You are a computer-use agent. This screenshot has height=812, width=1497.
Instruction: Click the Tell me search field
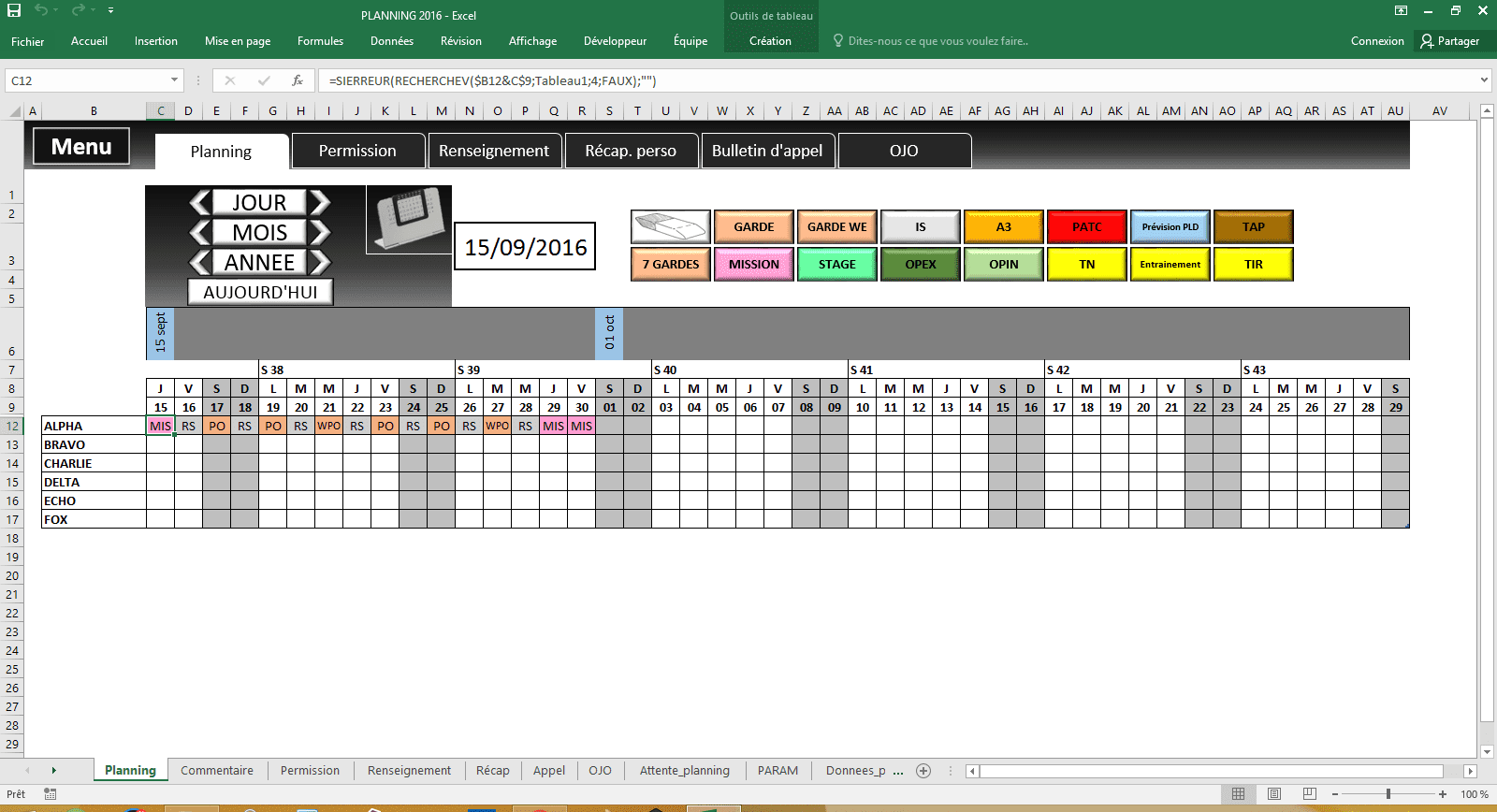(x=931, y=41)
